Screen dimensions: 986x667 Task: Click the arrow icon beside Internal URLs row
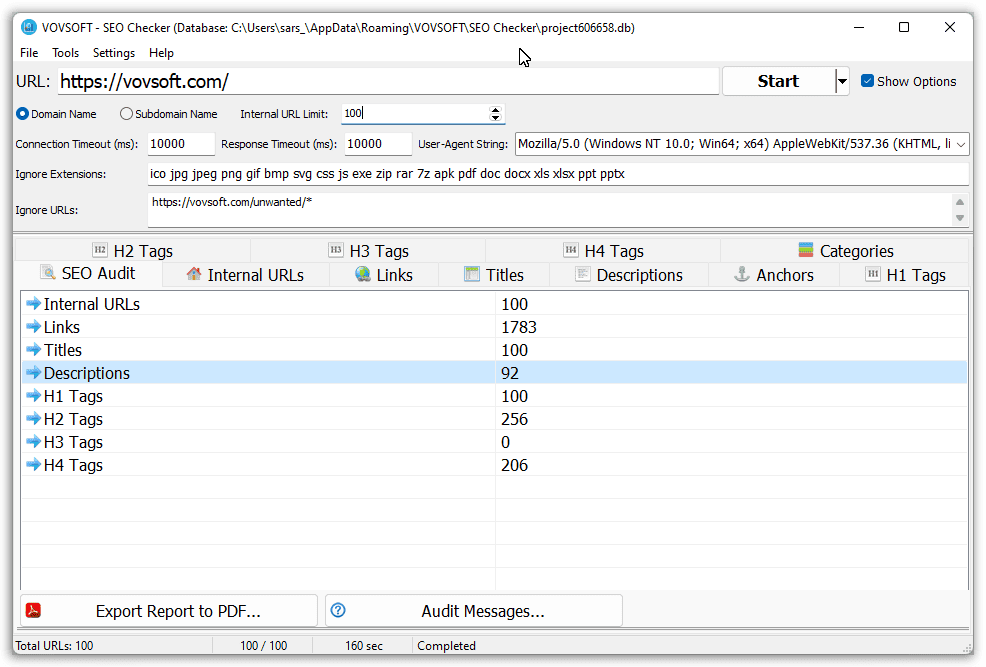pos(33,304)
